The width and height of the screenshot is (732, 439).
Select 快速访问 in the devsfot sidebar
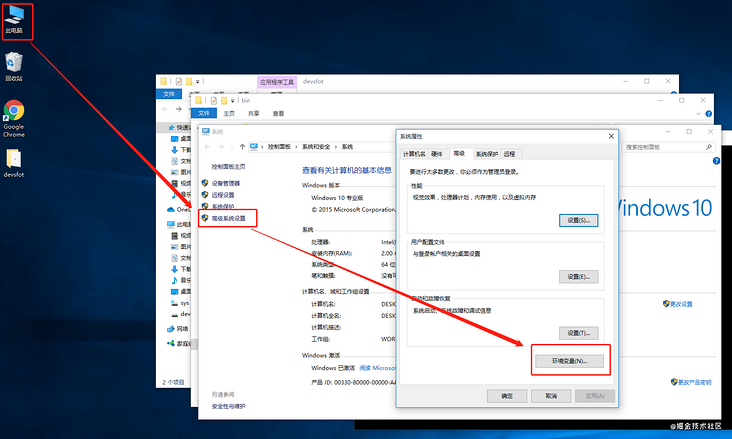pos(180,127)
